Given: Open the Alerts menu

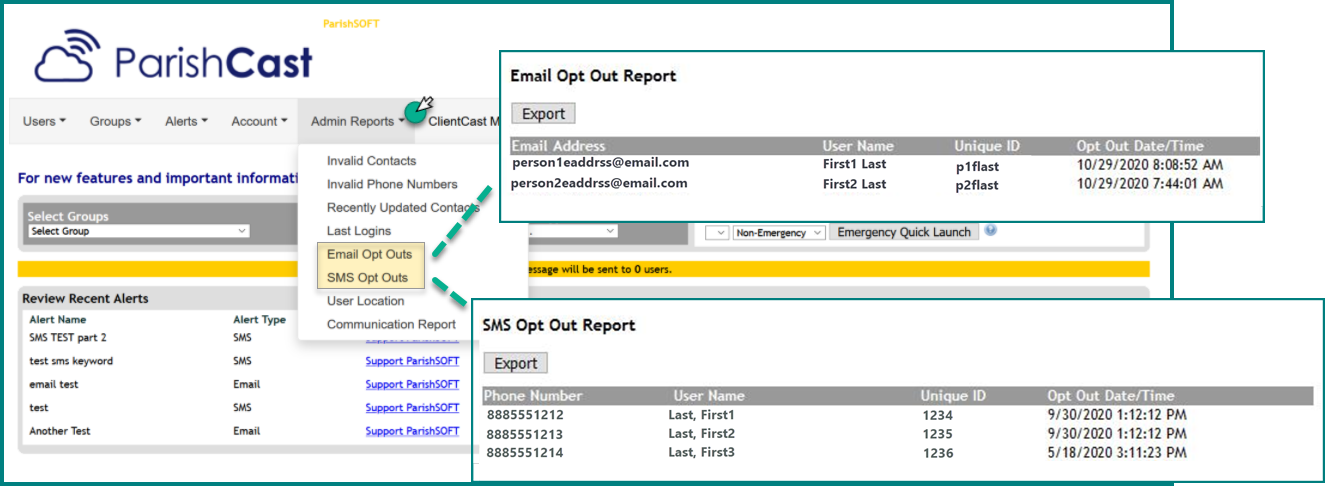Looking at the screenshot, I should pos(186,121).
